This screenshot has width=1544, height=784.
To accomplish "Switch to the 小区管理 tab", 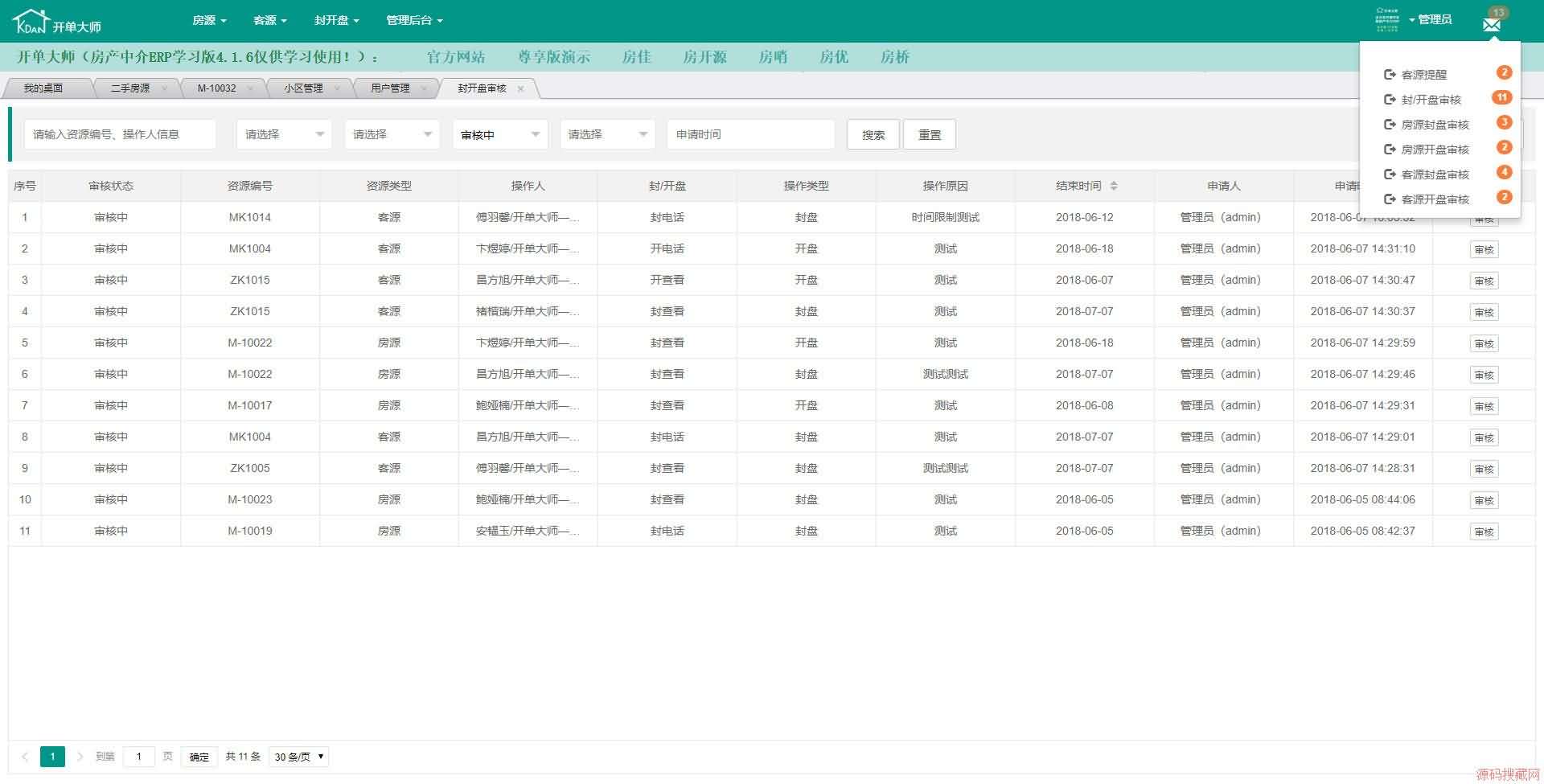I will pos(303,88).
